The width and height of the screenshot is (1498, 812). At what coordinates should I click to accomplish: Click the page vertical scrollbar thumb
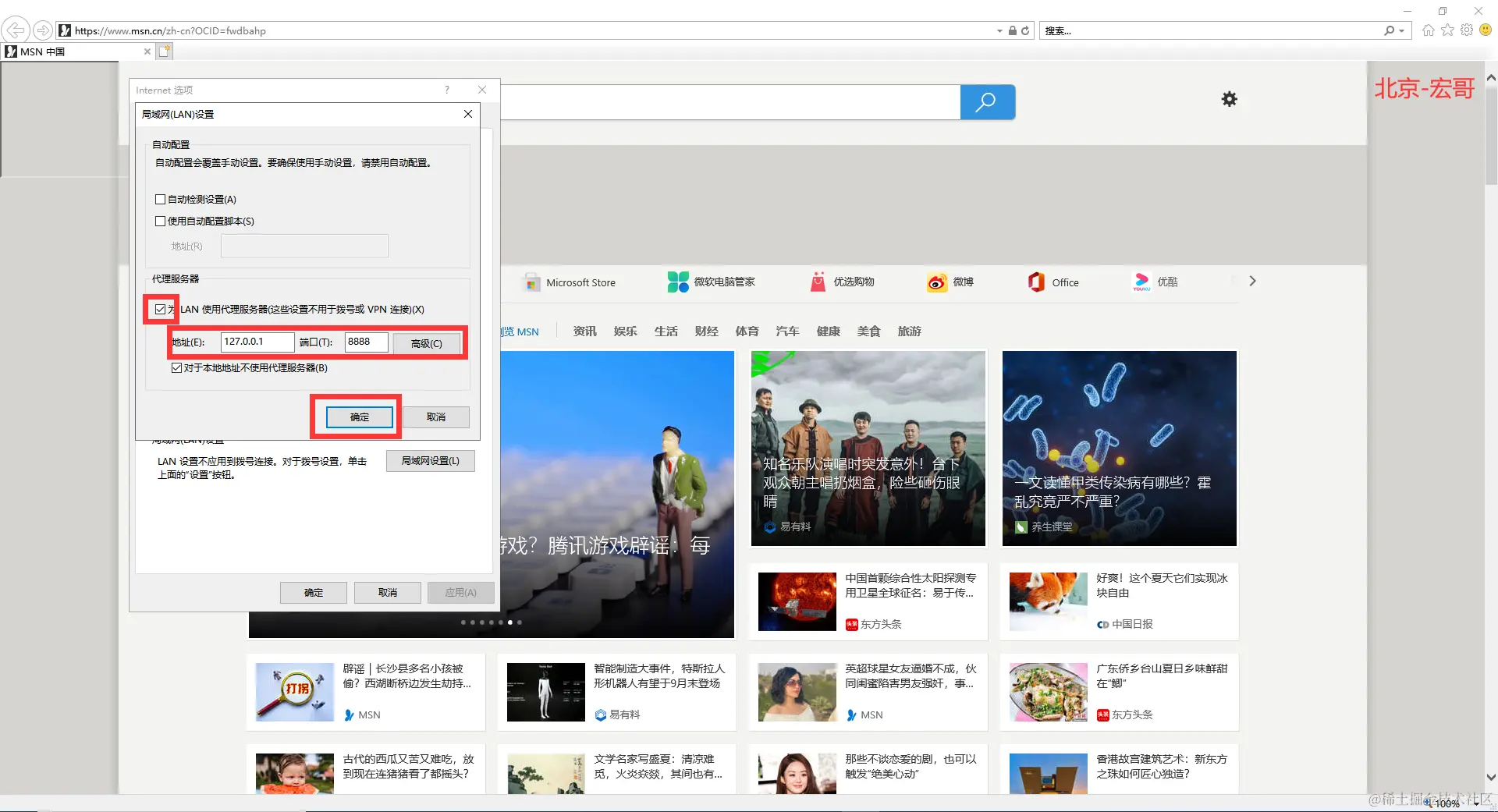click(x=1491, y=134)
